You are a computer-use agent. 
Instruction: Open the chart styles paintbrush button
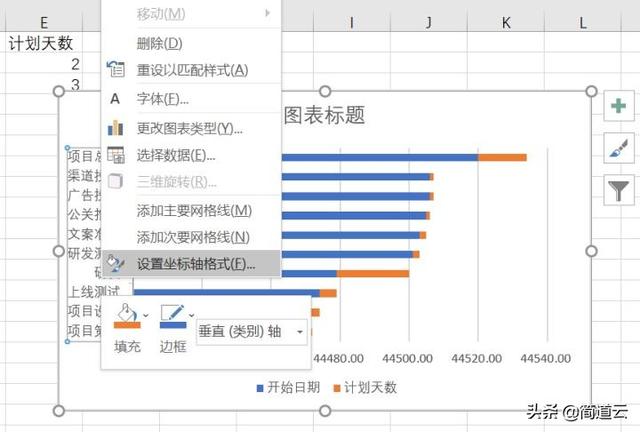[x=618, y=148]
